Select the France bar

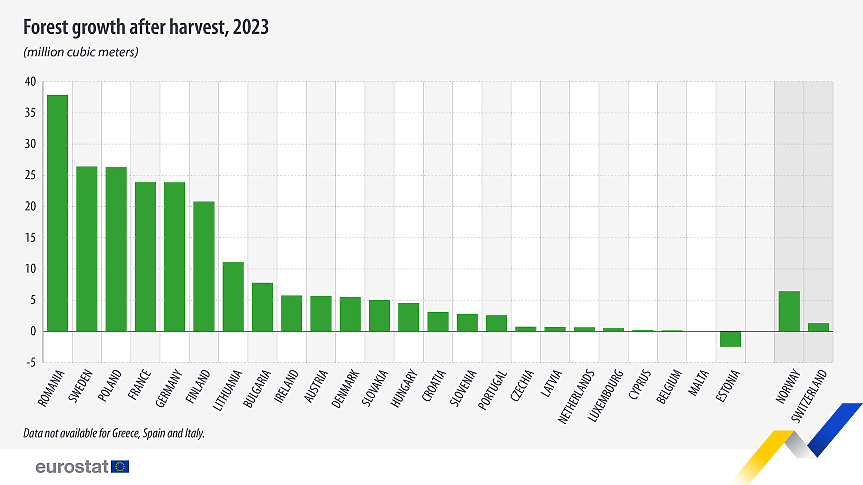(x=146, y=256)
